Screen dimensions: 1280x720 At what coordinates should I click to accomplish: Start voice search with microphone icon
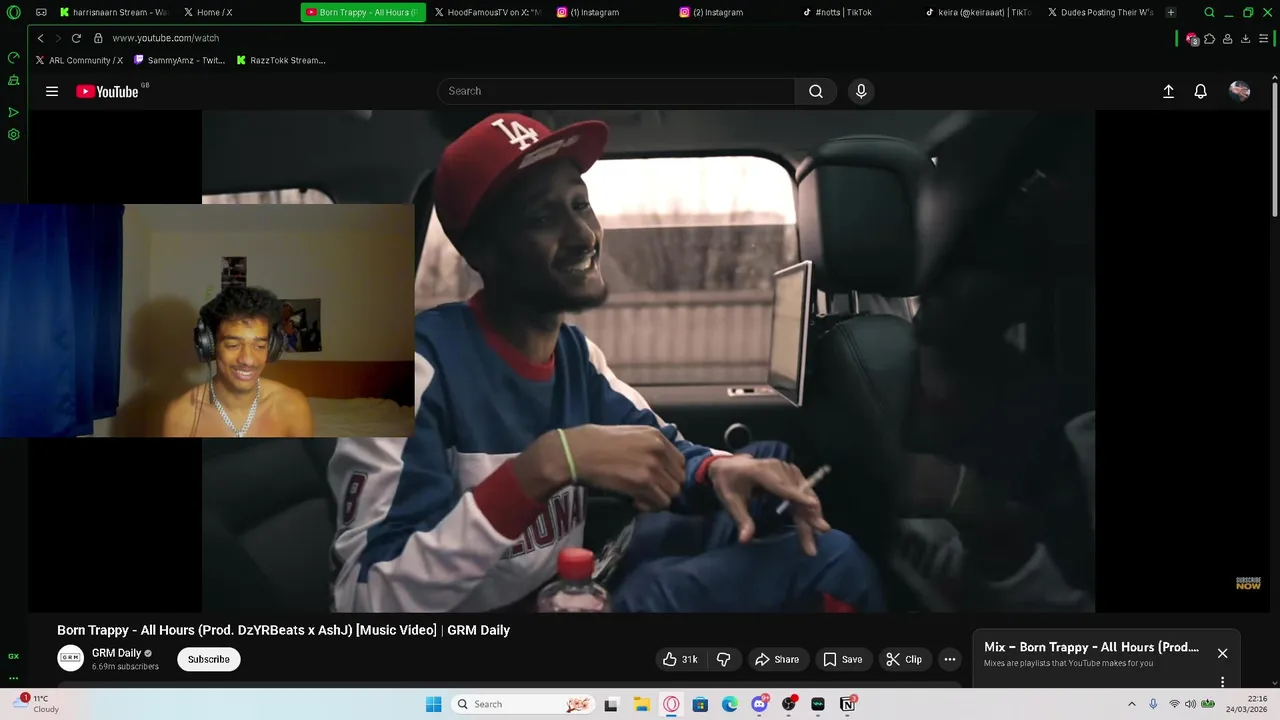(861, 91)
